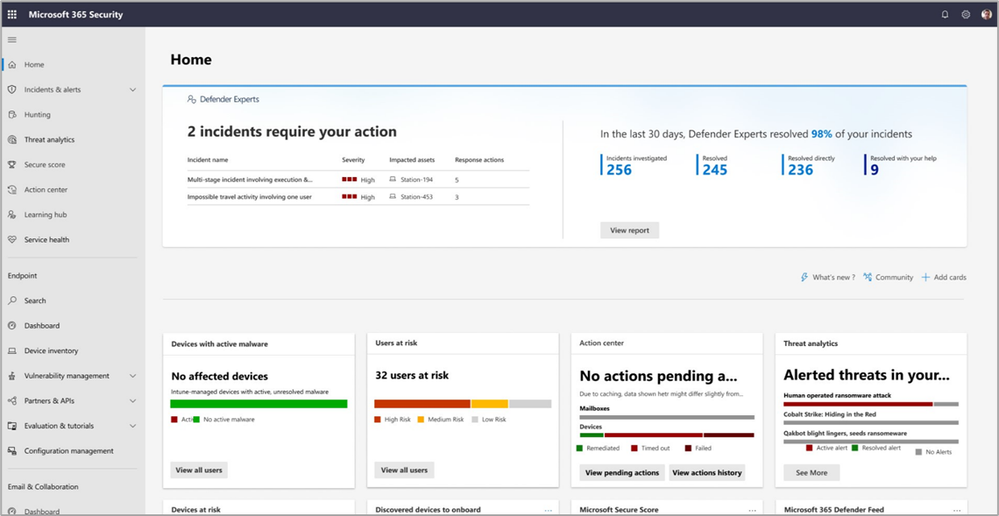Click the Service health heart icon
The image size is (999, 516).
(x=12, y=240)
